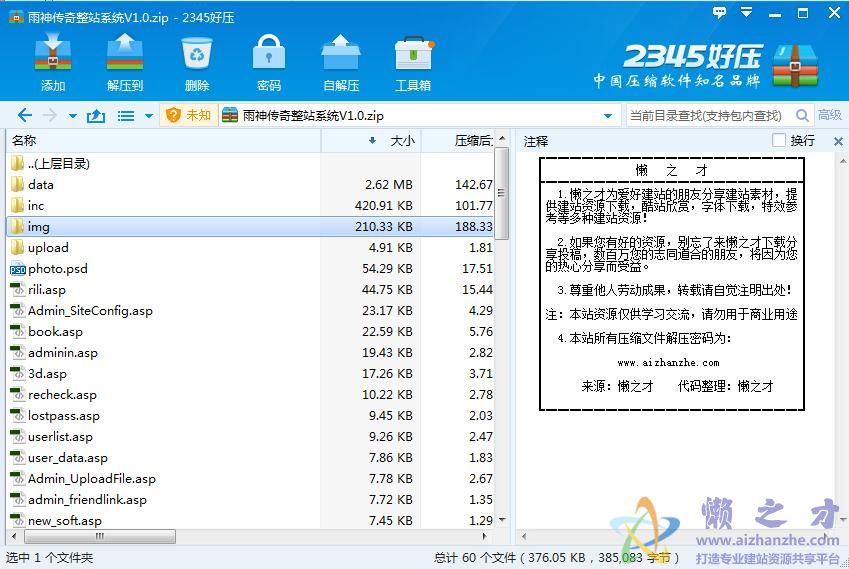Expand the address bar path dropdown
Image resolution: width=849 pixels, height=569 pixels.
tap(608, 116)
